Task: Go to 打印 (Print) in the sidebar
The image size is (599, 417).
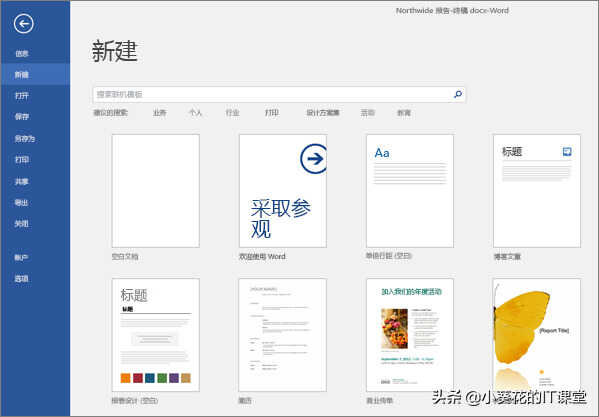Action: pos(22,159)
